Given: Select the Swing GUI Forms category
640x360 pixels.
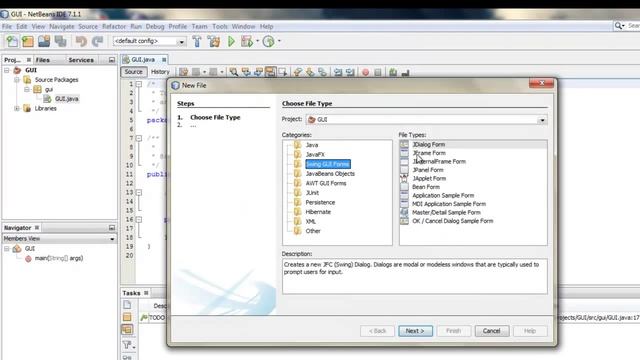Looking at the screenshot, I should 328,164.
